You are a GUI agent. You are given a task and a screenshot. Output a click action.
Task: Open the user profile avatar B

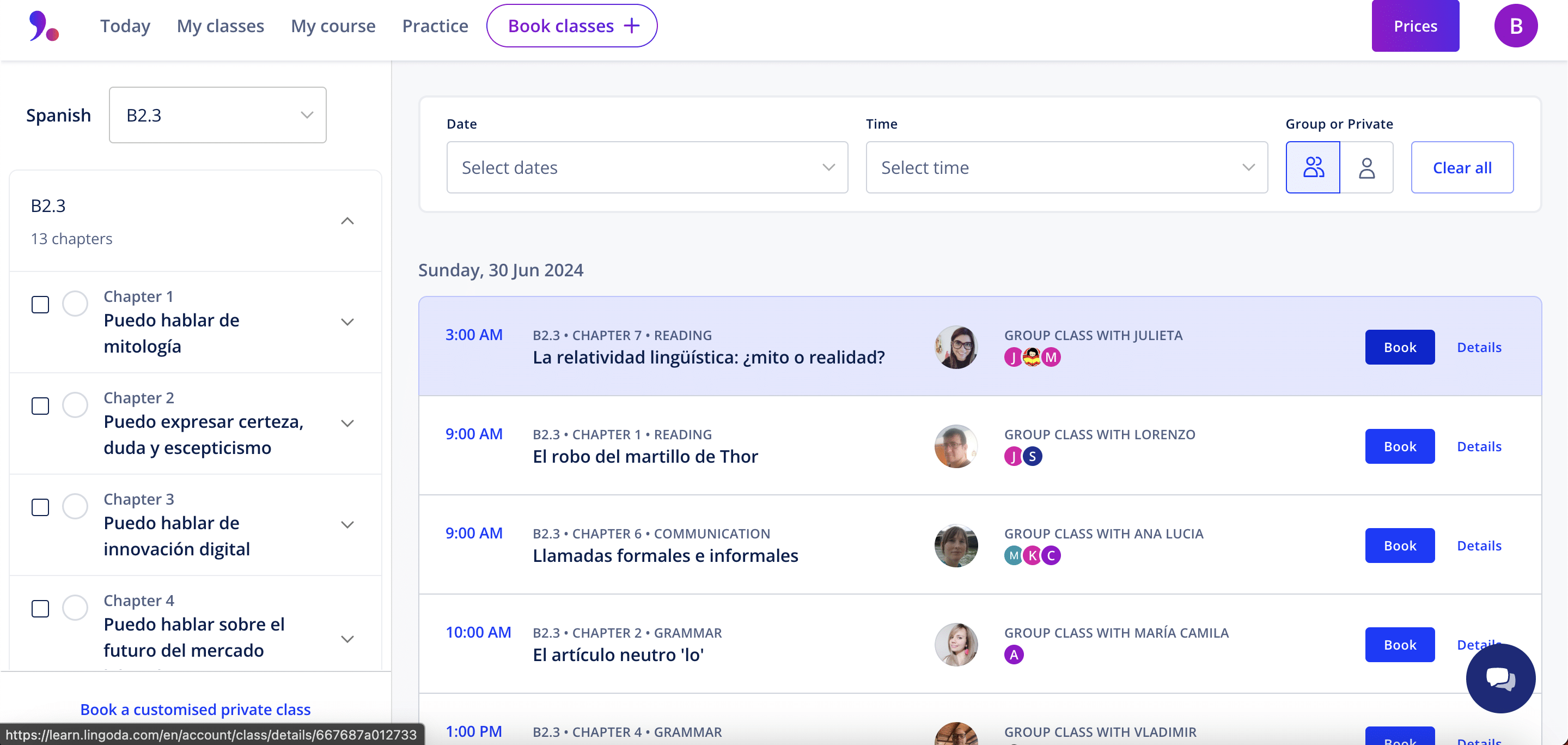[1515, 26]
